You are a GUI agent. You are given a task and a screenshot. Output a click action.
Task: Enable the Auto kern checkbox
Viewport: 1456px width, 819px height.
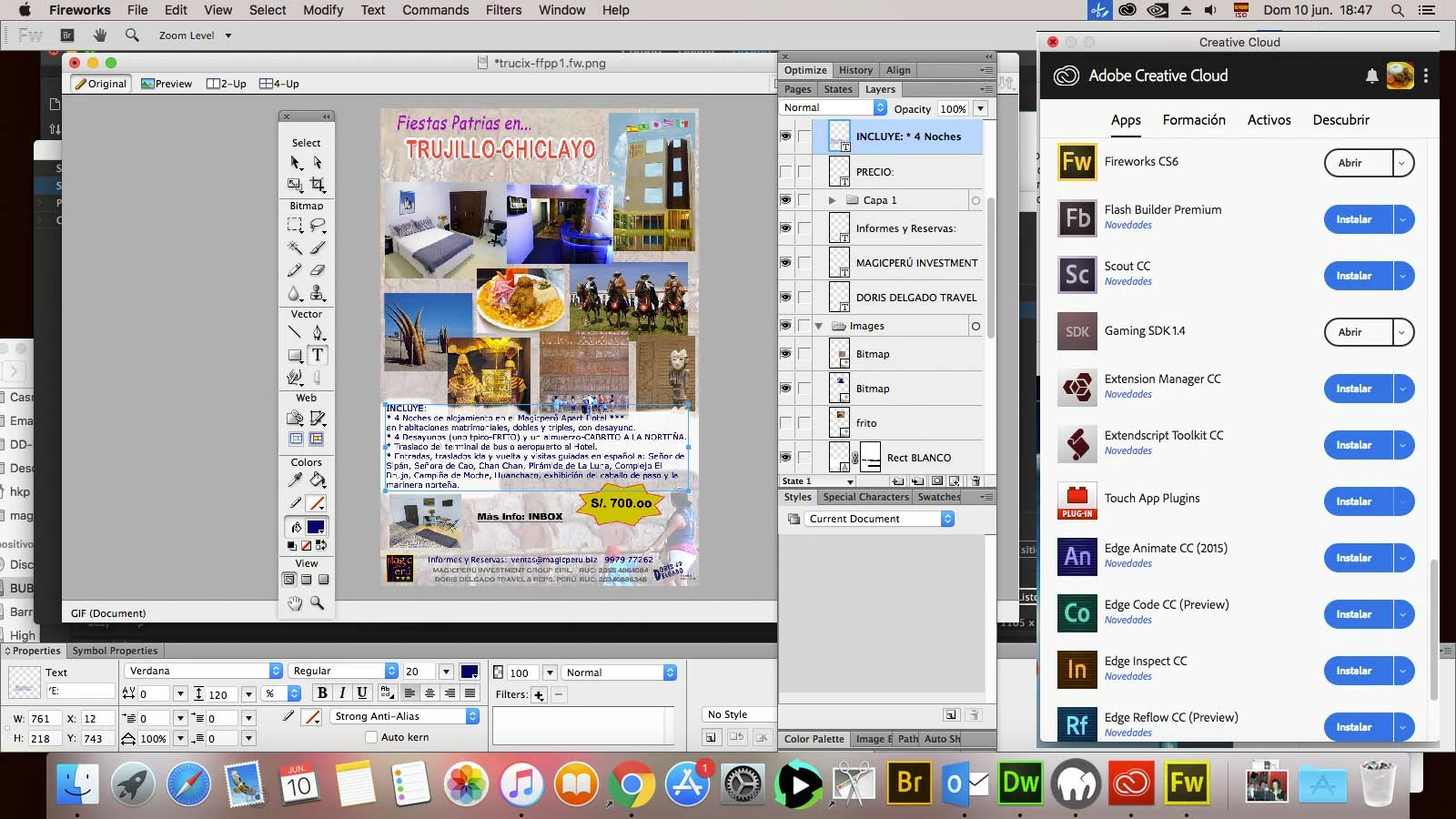click(371, 737)
